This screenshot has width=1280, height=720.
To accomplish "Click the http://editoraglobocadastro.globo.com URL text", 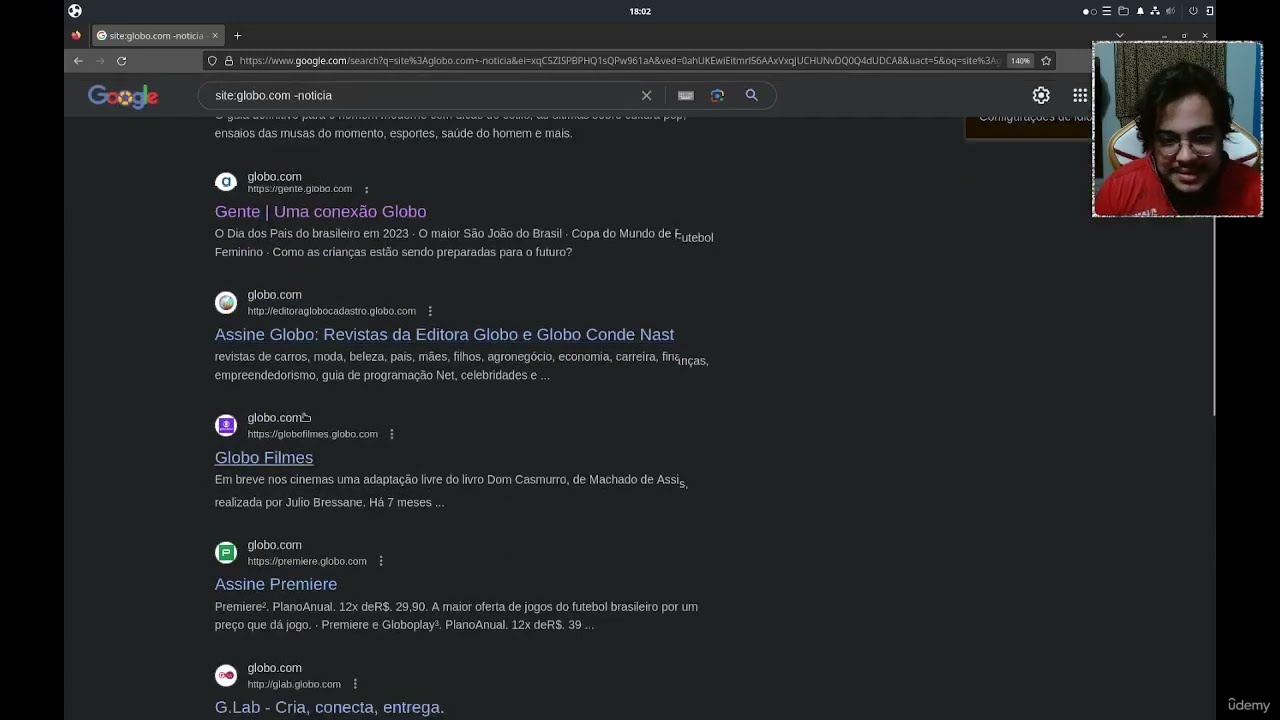I will pyautogui.click(x=332, y=311).
